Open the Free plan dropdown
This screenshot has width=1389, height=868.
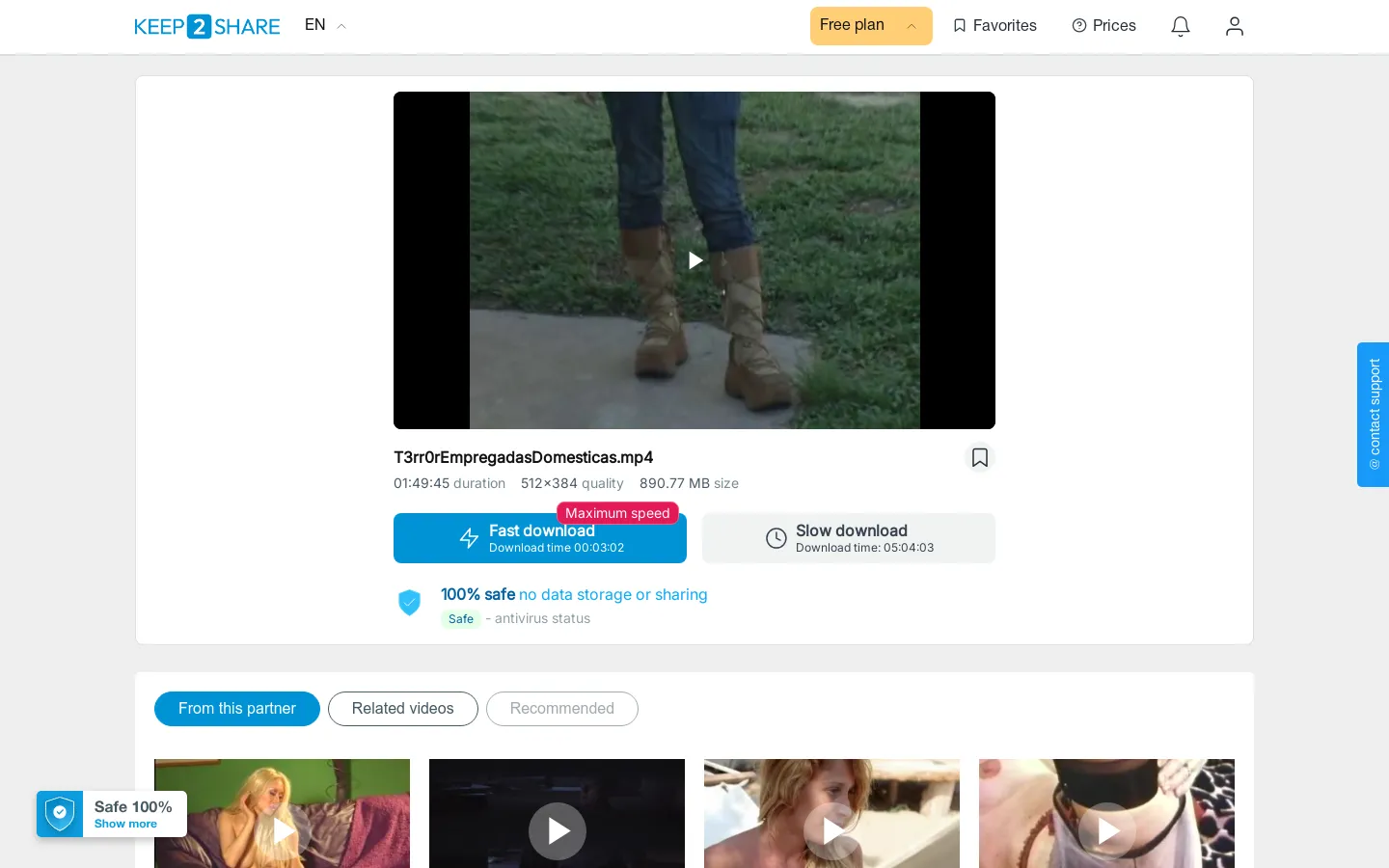871,26
